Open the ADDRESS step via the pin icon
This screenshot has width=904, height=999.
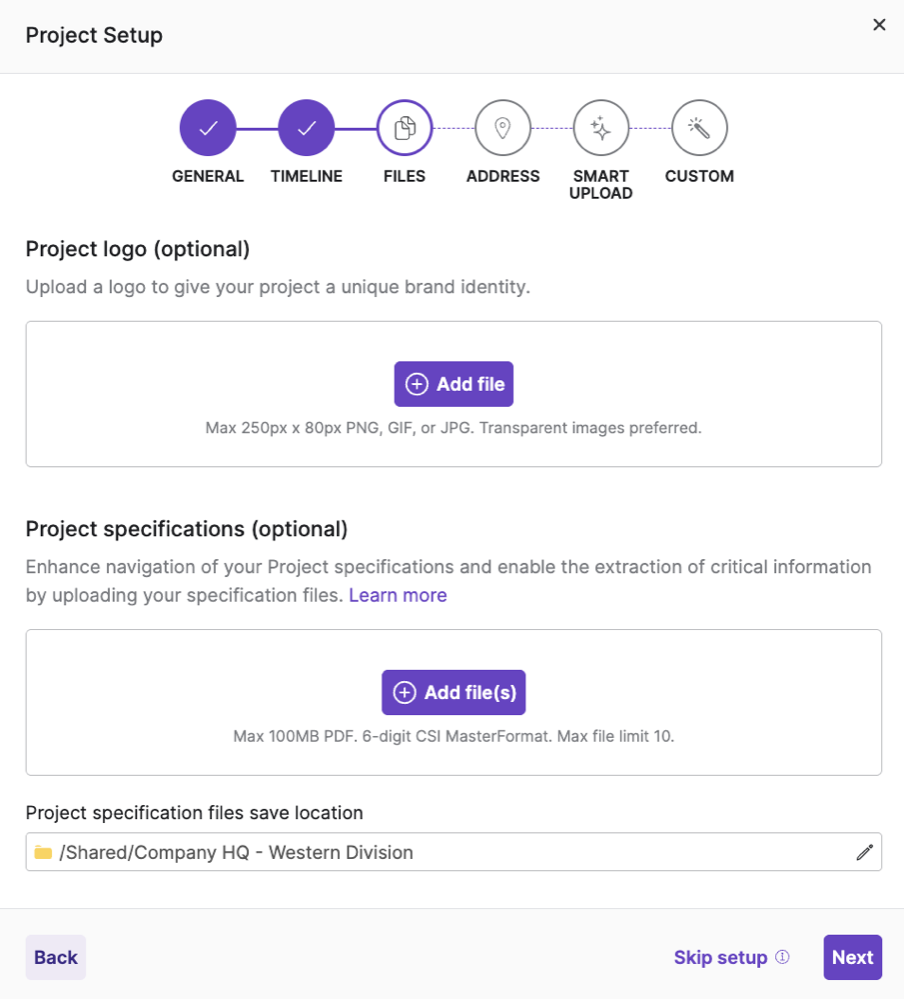[503, 127]
